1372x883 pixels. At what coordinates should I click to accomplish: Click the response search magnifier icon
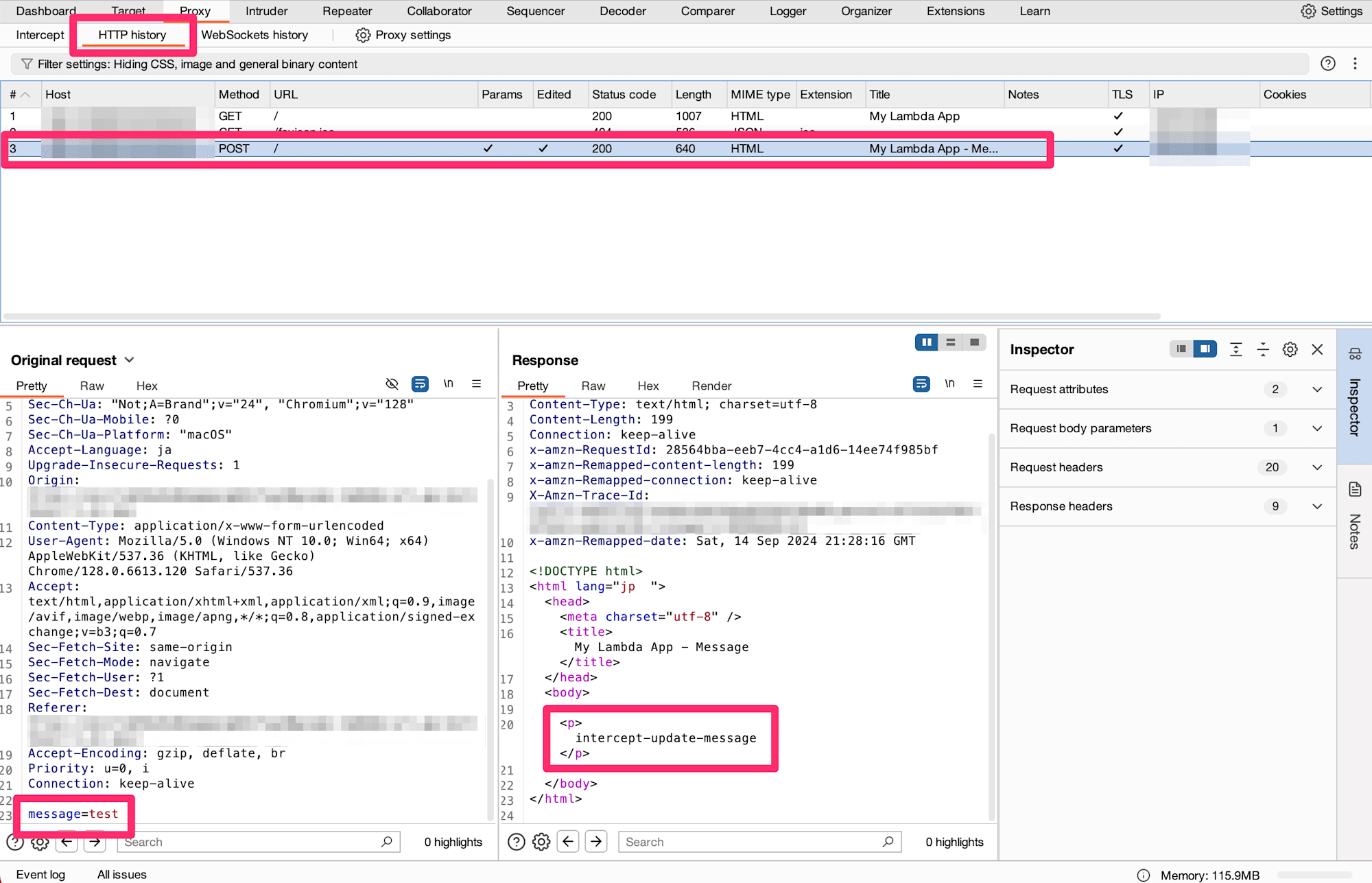point(888,841)
